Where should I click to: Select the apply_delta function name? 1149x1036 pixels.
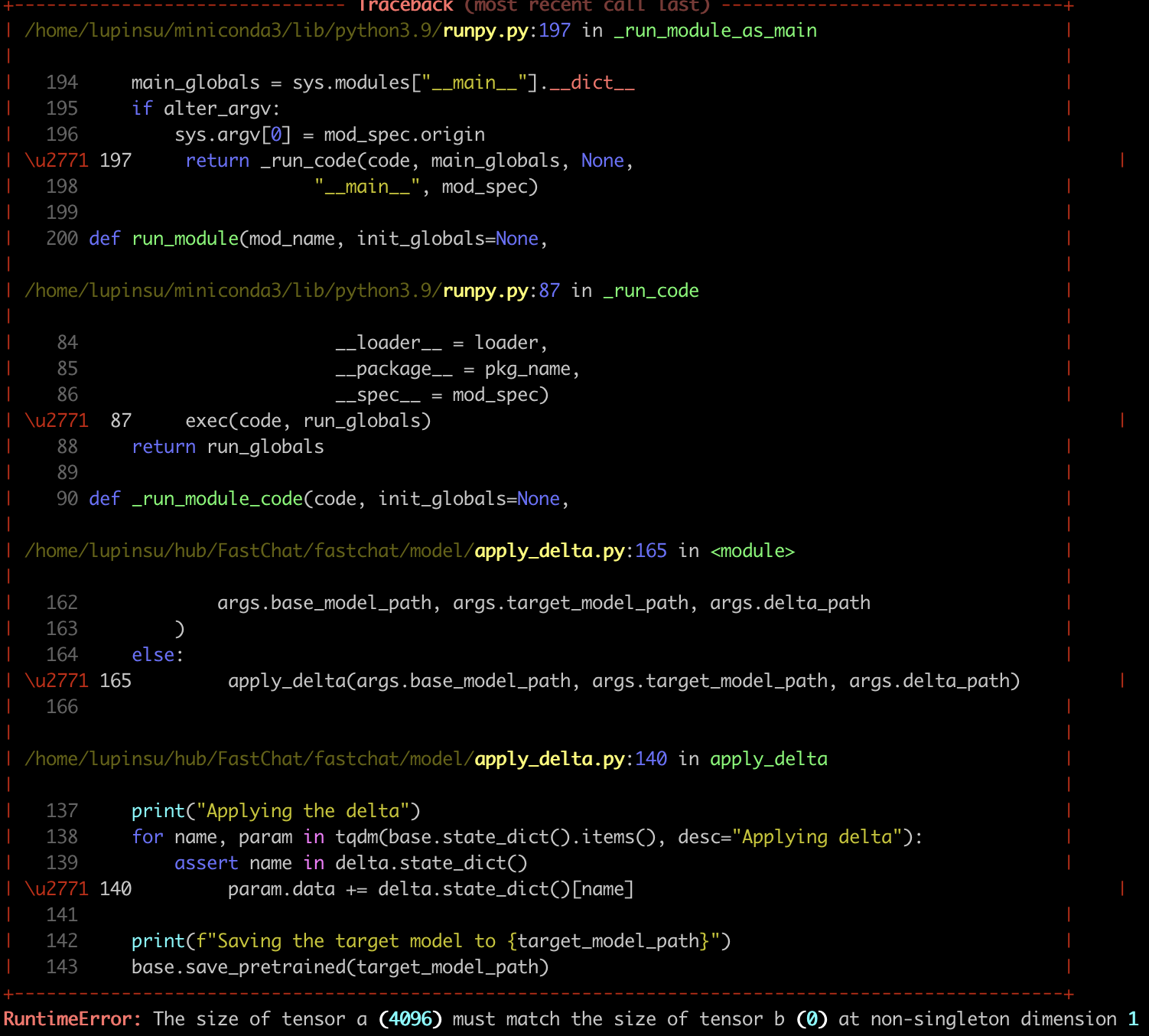click(768, 758)
